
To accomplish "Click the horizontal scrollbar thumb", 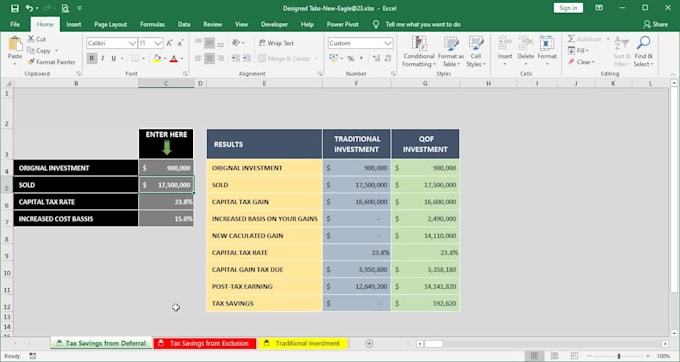I will point(434,344).
